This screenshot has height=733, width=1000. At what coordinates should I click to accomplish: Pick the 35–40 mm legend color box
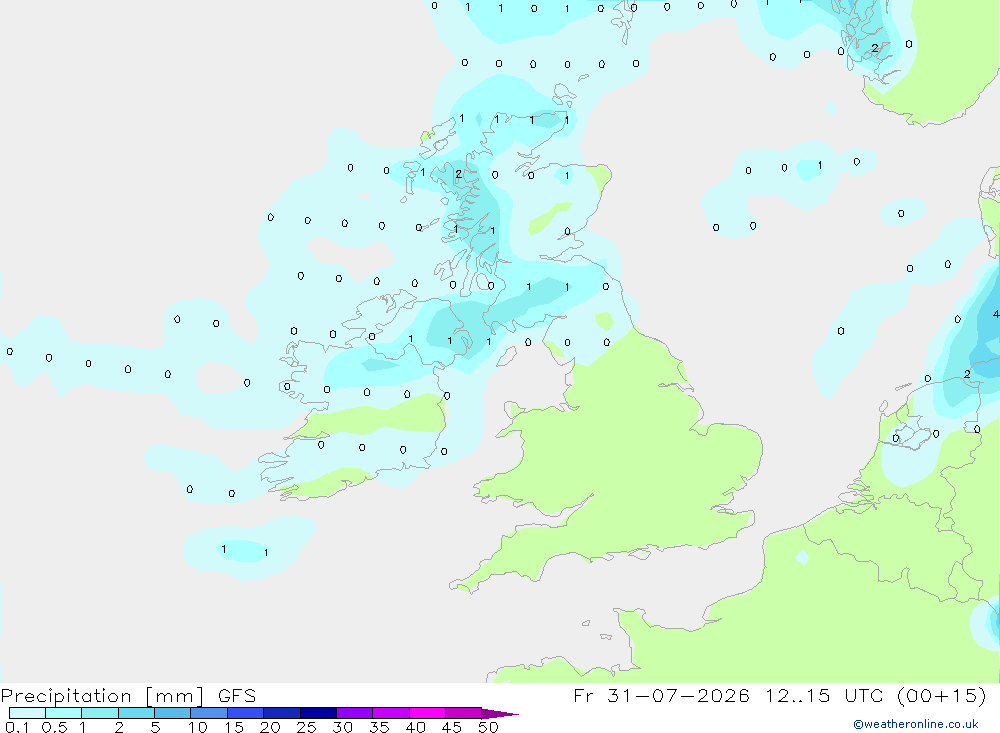pyautogui.click(x=391, y=713)
